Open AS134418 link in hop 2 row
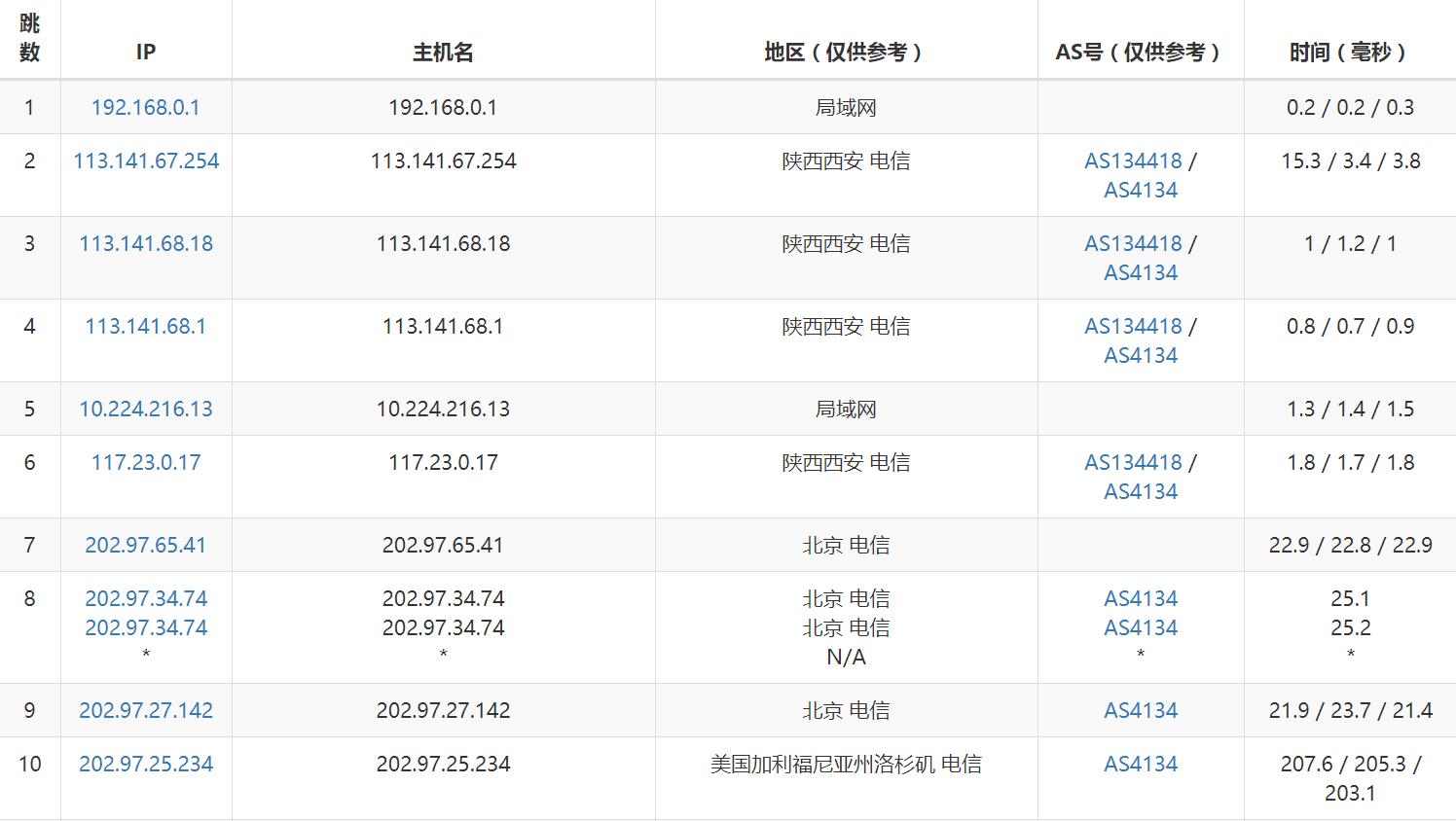 click(1133, 161)
